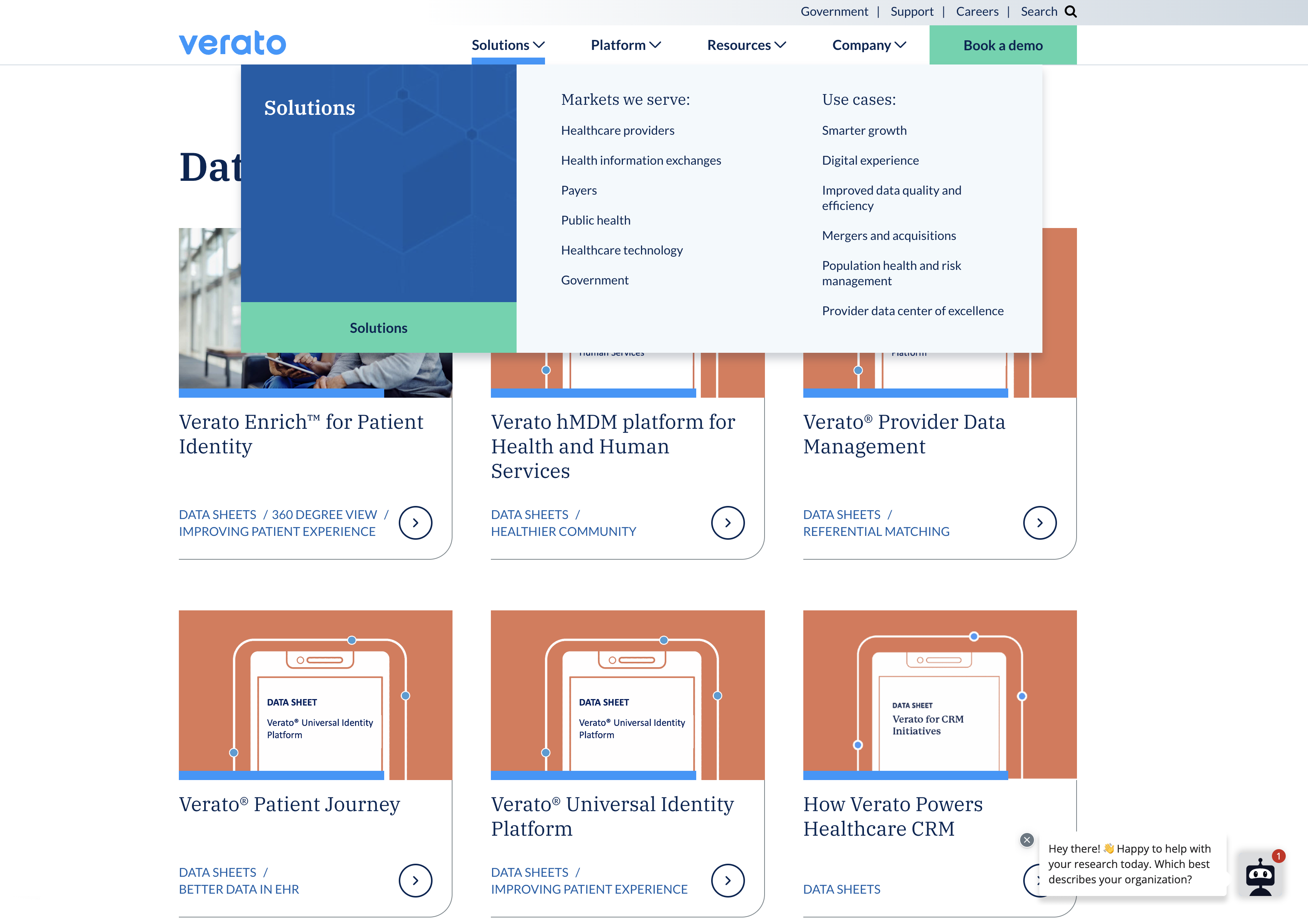Viewport: 1308px width, 924px height.
Task: Open the Support menu item
Action: (x=912, y=12)
